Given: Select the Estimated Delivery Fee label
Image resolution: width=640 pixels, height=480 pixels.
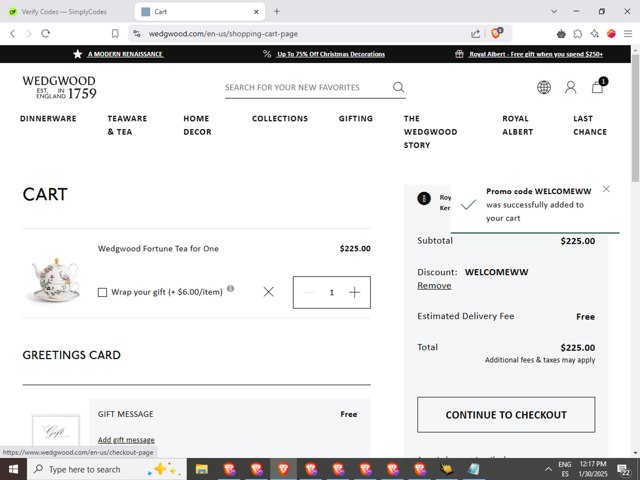Looking at the screenshot, I should [x=466, y=316].
